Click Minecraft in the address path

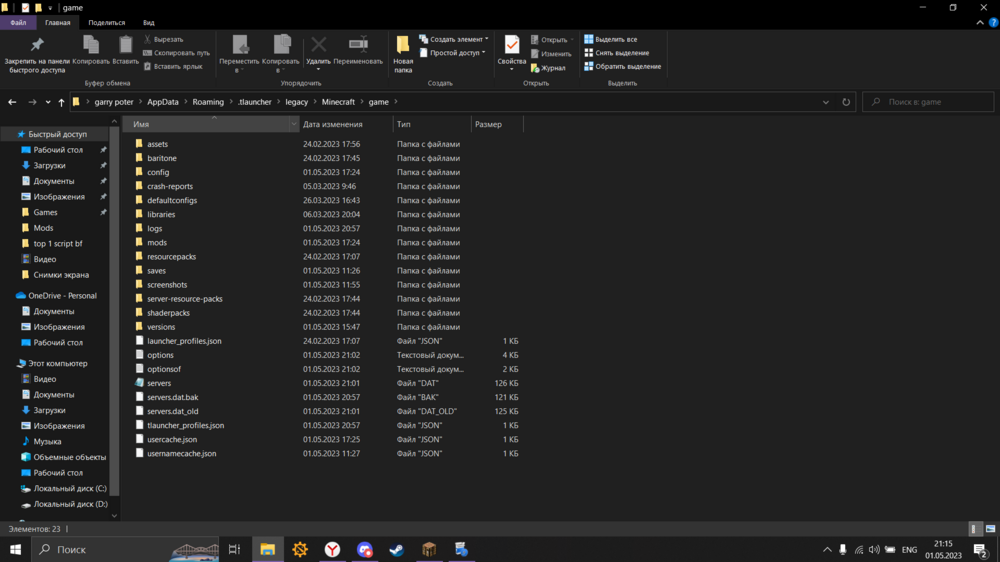point(338,102)
